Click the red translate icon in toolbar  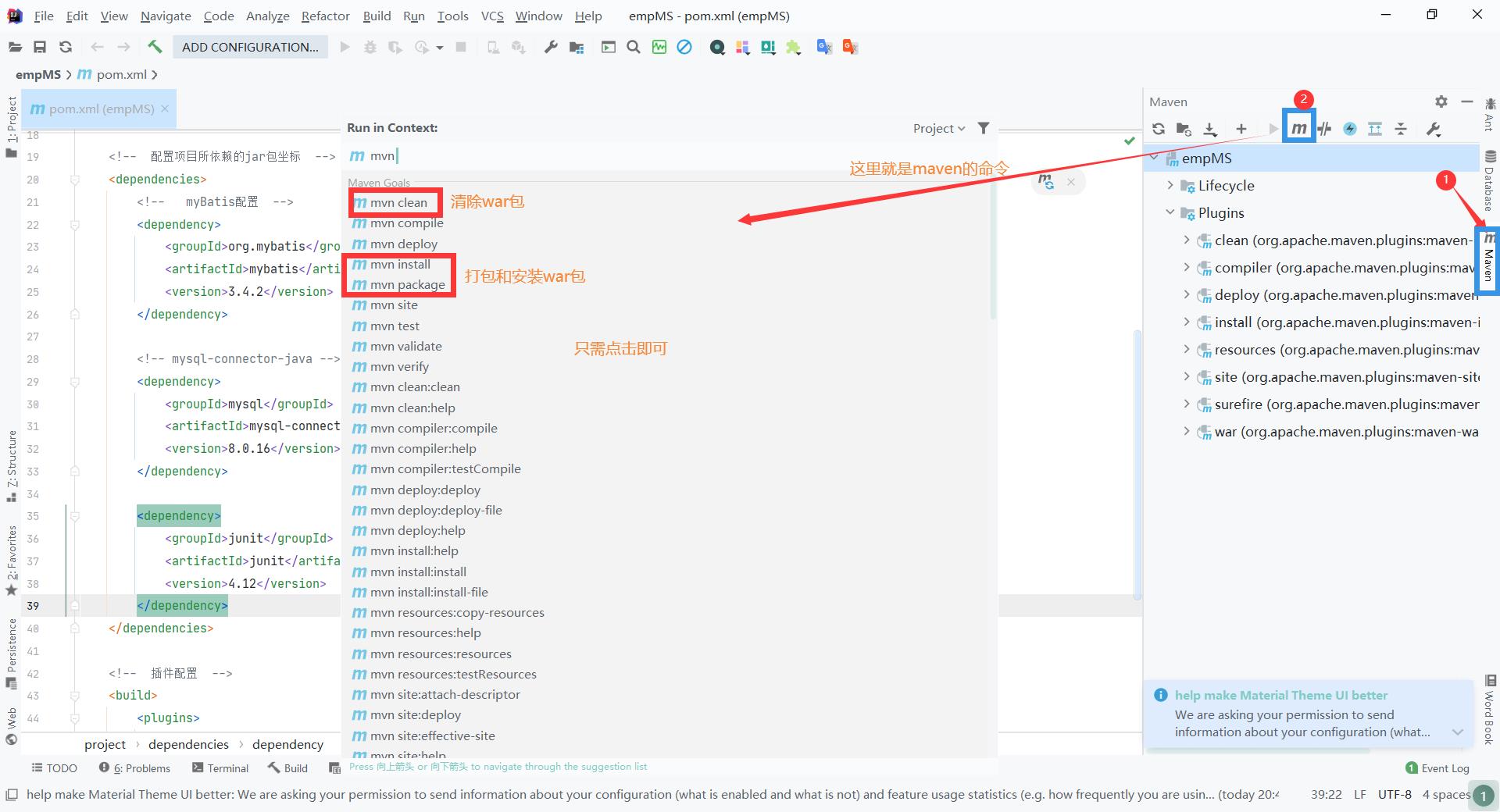click(850, 47)
